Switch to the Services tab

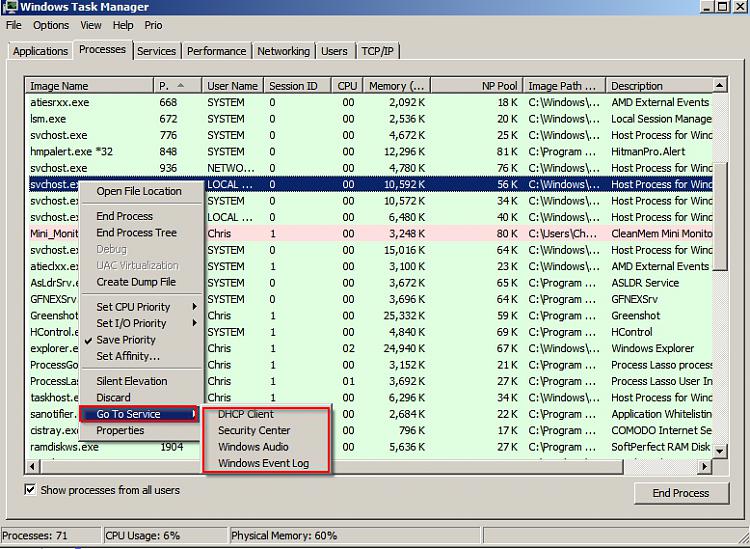click(x=156, y=51)
